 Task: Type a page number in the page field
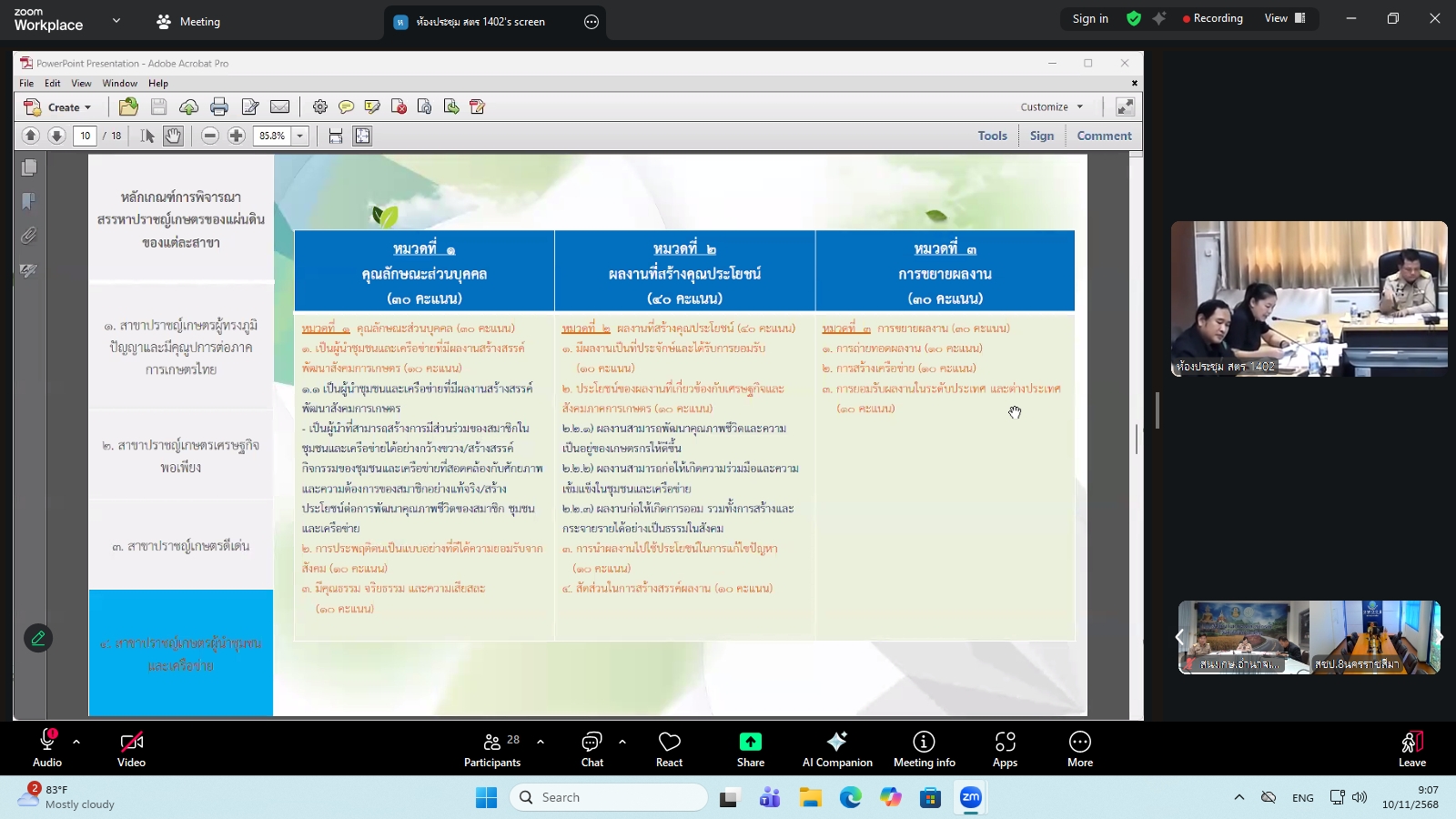click(86, 136)
